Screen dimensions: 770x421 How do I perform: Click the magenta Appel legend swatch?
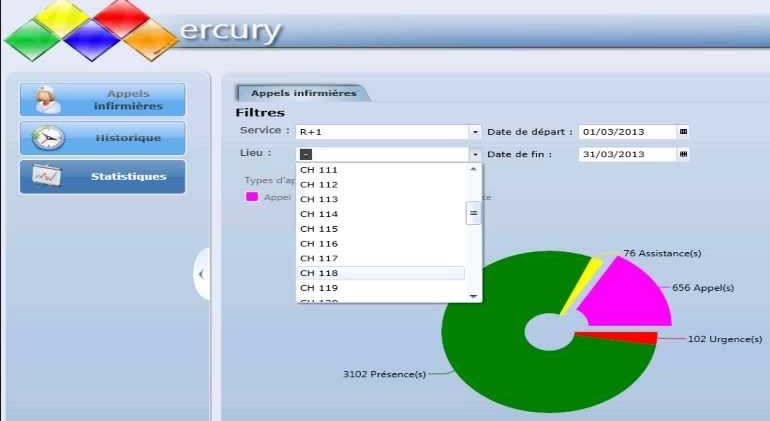251,197
